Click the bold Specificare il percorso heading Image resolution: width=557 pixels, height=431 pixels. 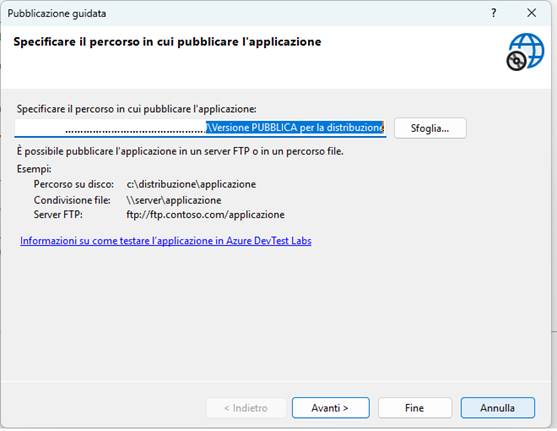click(x=167, y=42)
